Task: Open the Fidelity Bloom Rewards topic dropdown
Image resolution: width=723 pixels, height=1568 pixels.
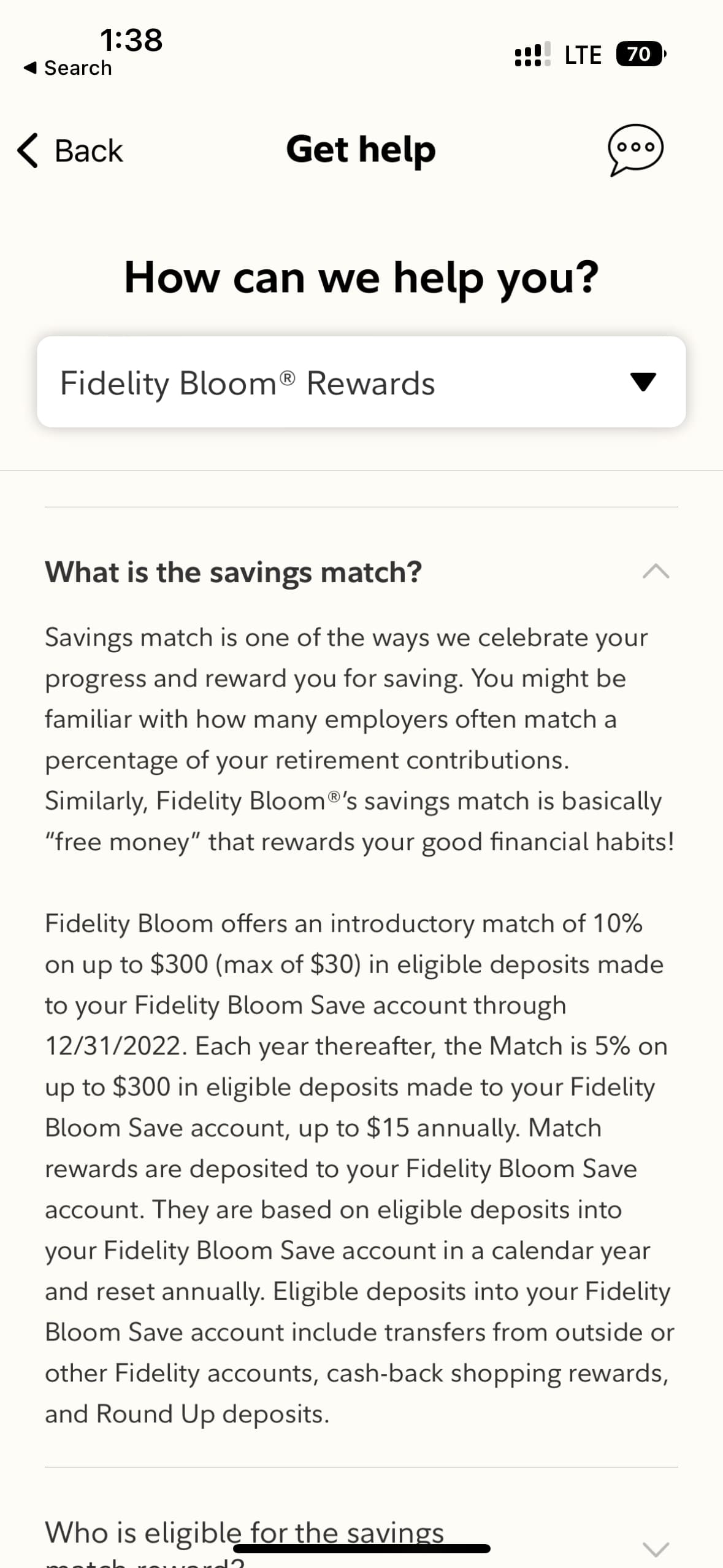Action: coord(361,382)
